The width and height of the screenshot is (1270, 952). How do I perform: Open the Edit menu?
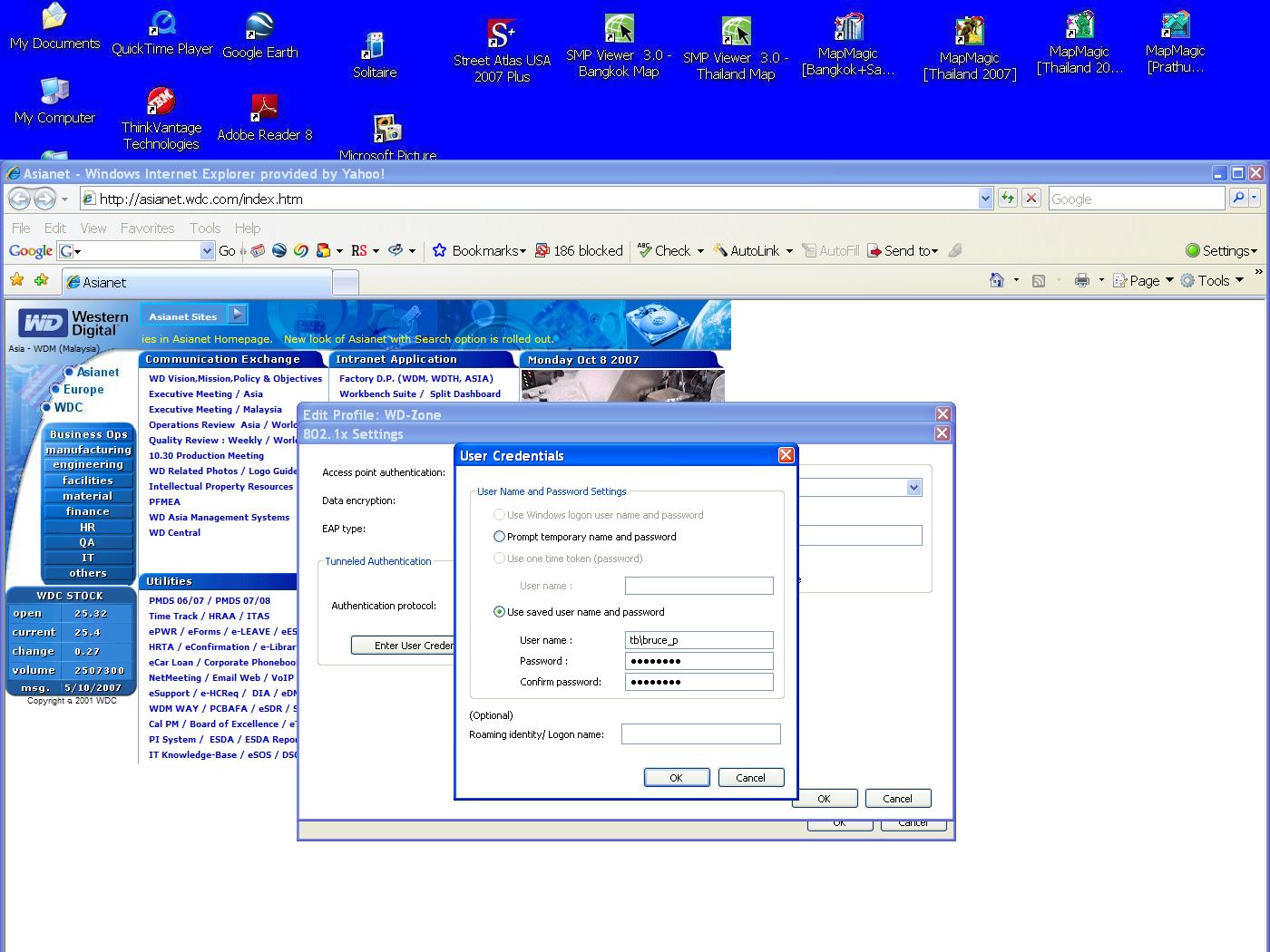pos(55,228)
